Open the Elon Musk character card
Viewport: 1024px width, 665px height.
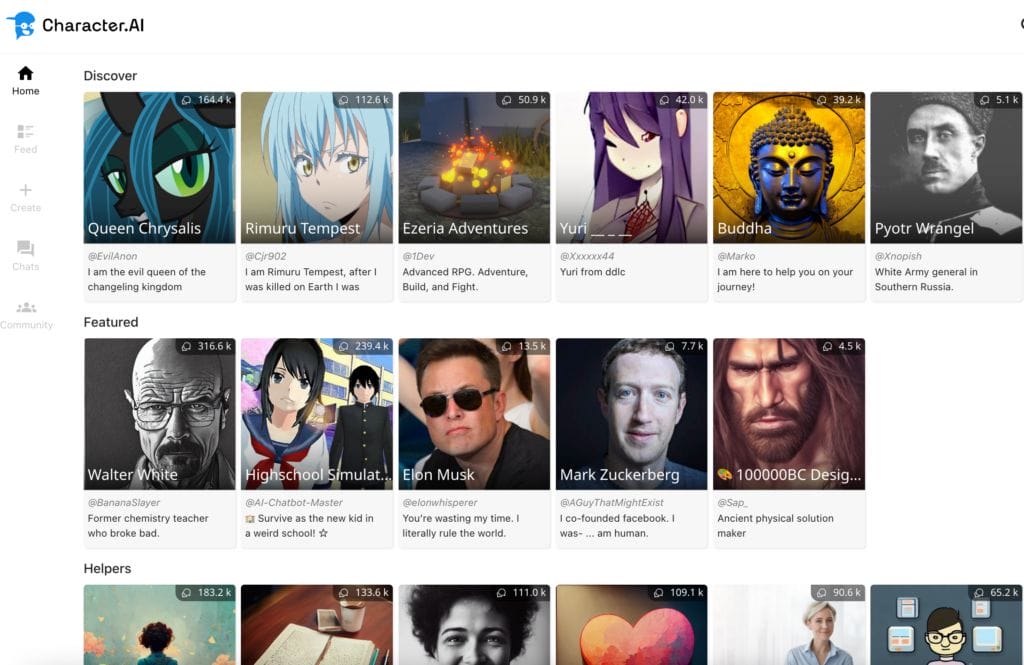point(473,413)
